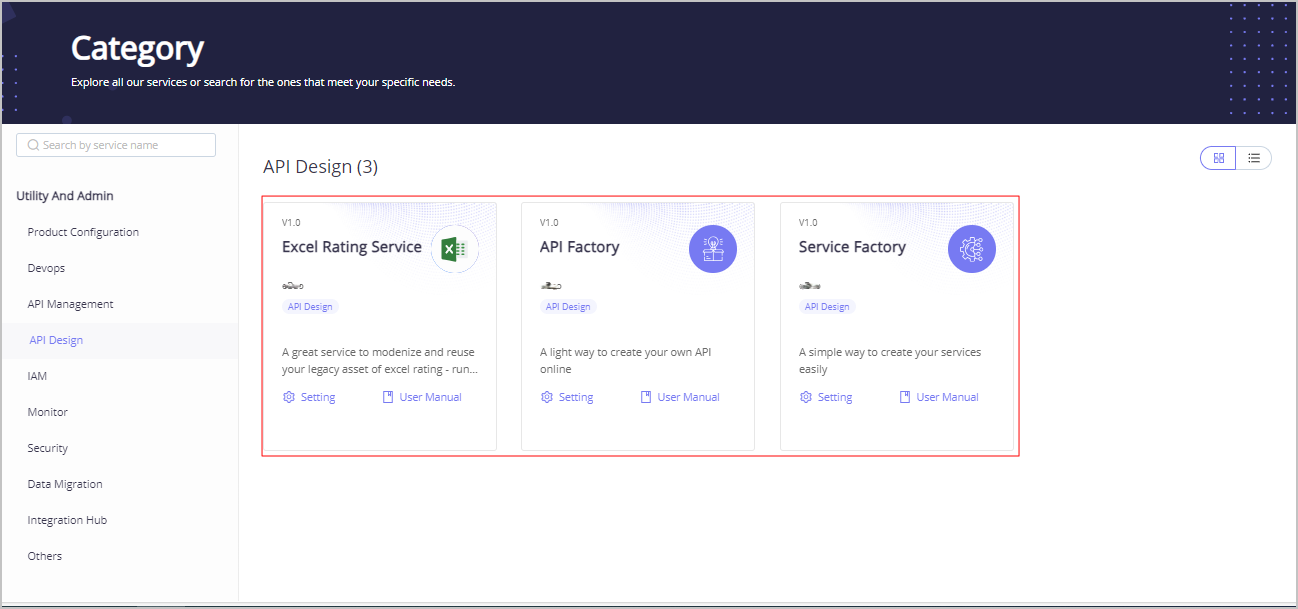This screenshot has width=1298, height=609.
Task: Open Setting gear icon on API Factory card
Action: point(547,397)
